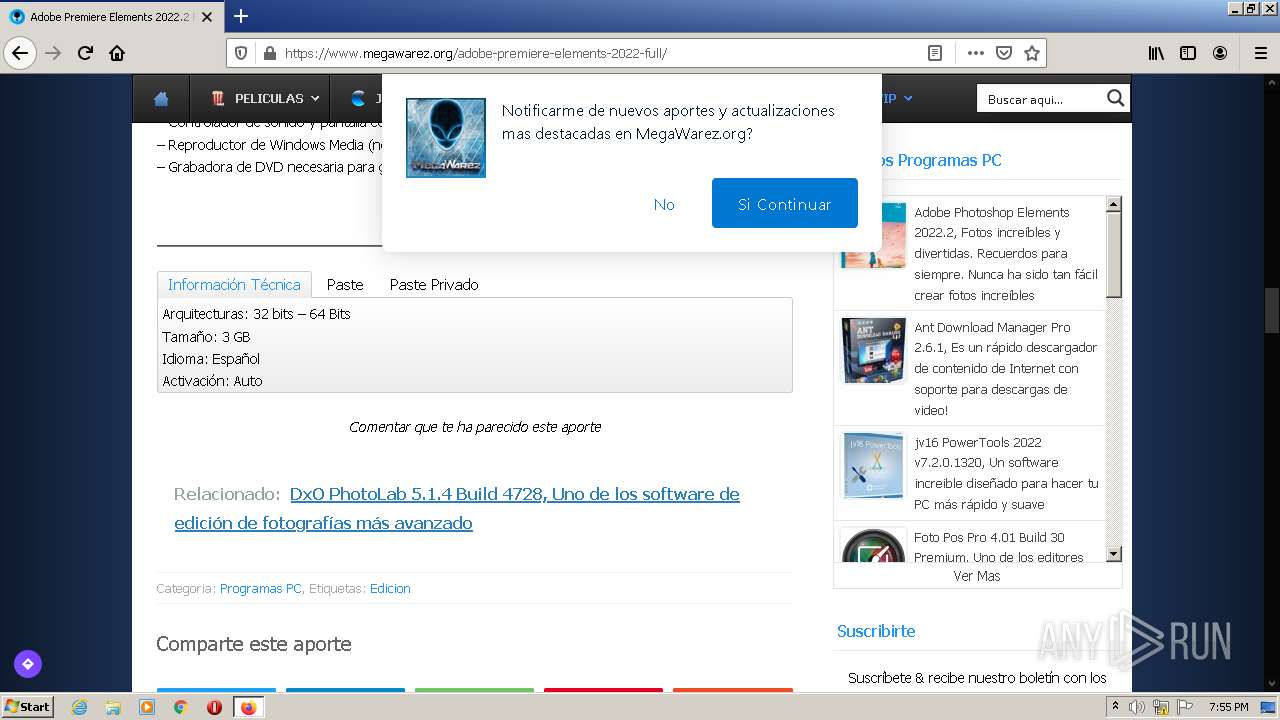Viewport: 1280px width, 720px height.
Task: Open Ant Download Manager Pro thumbnail
Action: point(873,350)
